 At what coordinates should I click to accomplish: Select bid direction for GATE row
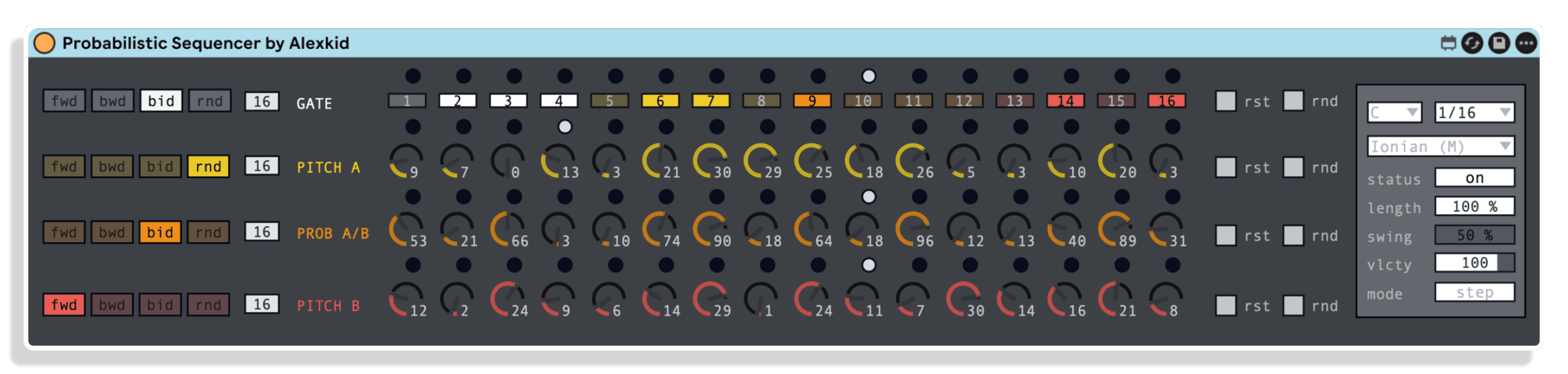click(x=161, y=101)
